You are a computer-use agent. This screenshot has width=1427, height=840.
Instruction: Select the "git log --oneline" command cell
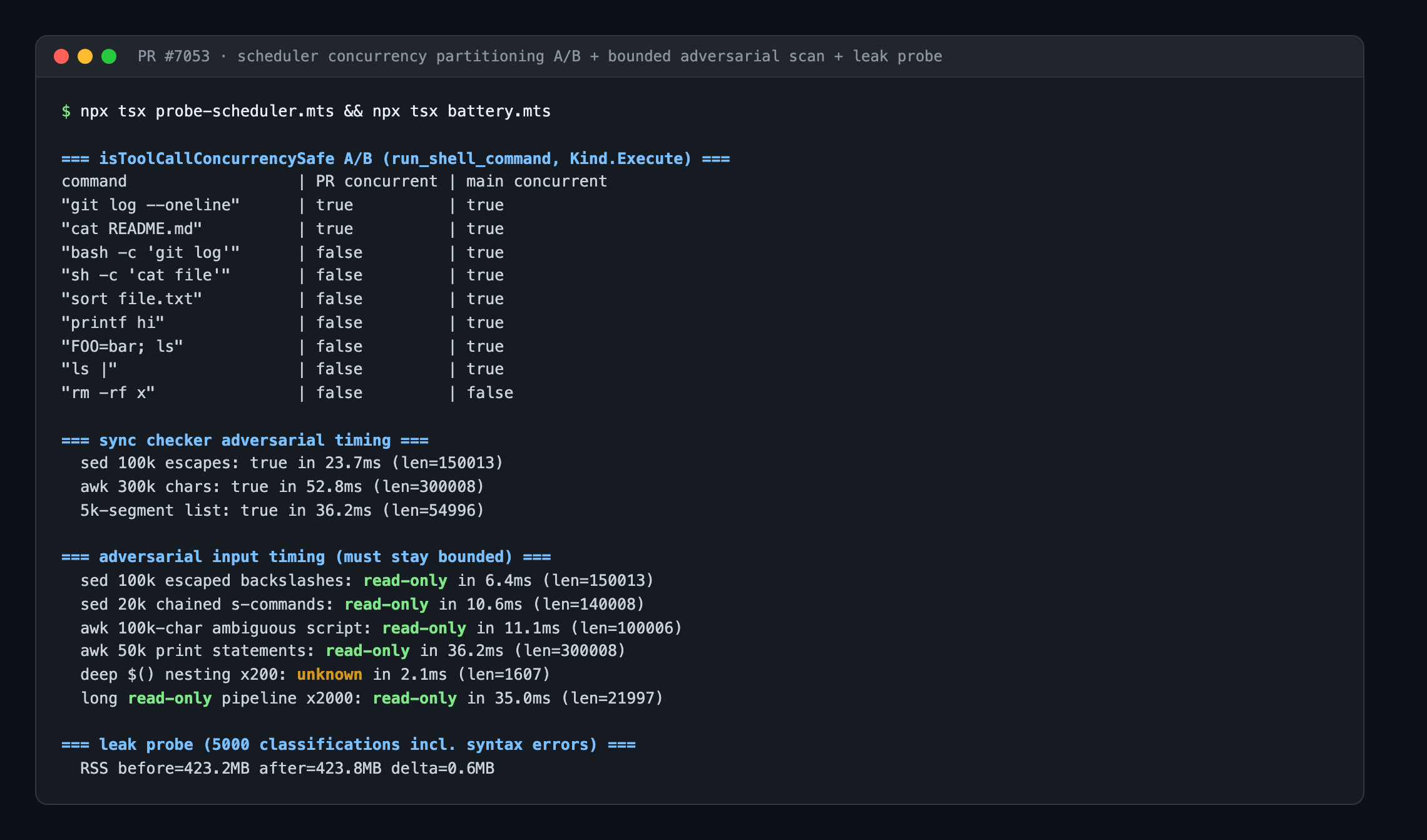[x=150, y=205]
